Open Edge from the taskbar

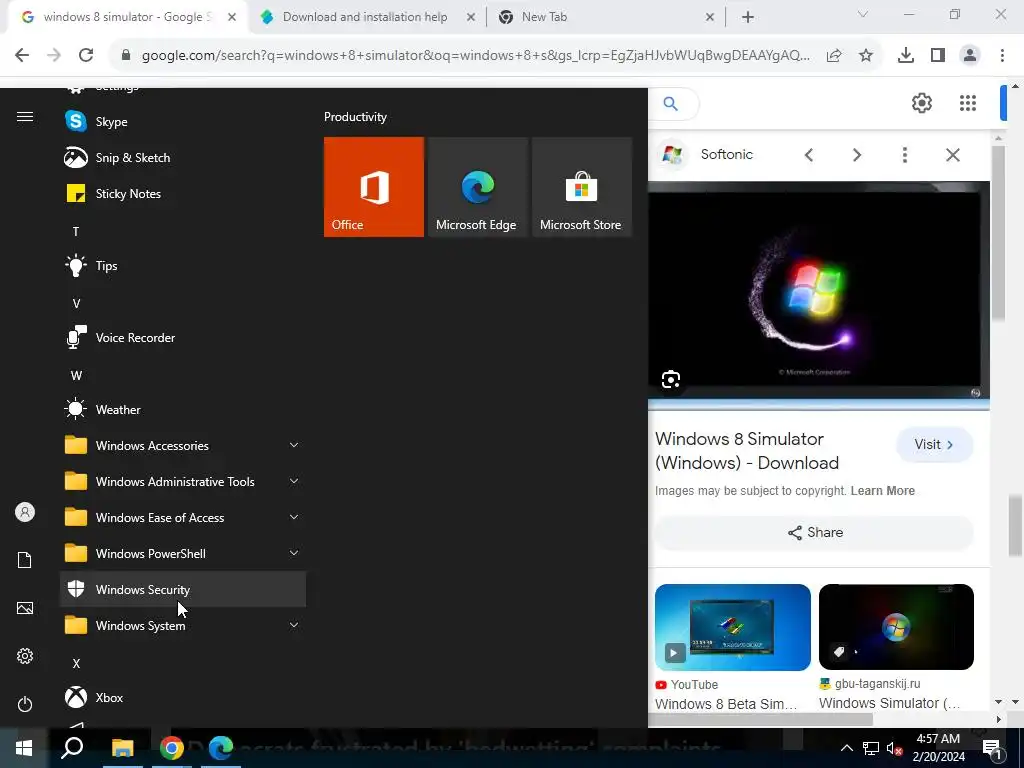tap(221, 748)
